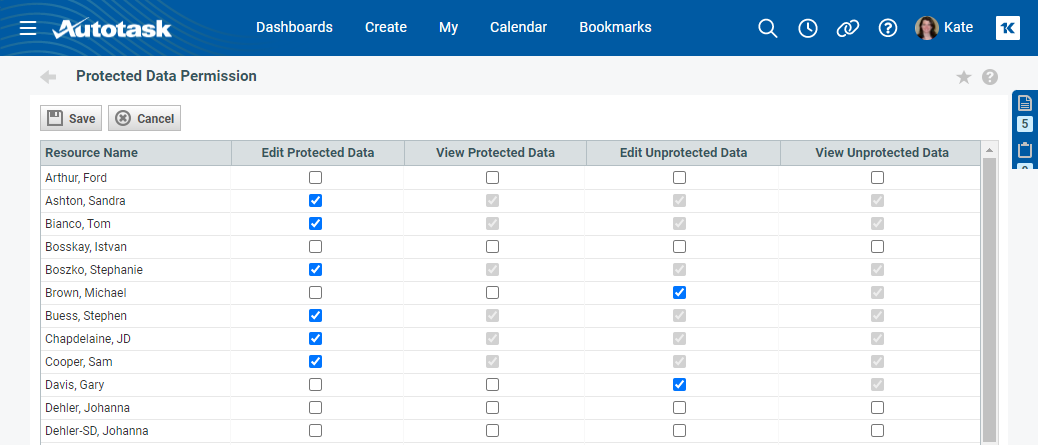
Task: Open the Dashboards menu
Action: click(295, 27)
